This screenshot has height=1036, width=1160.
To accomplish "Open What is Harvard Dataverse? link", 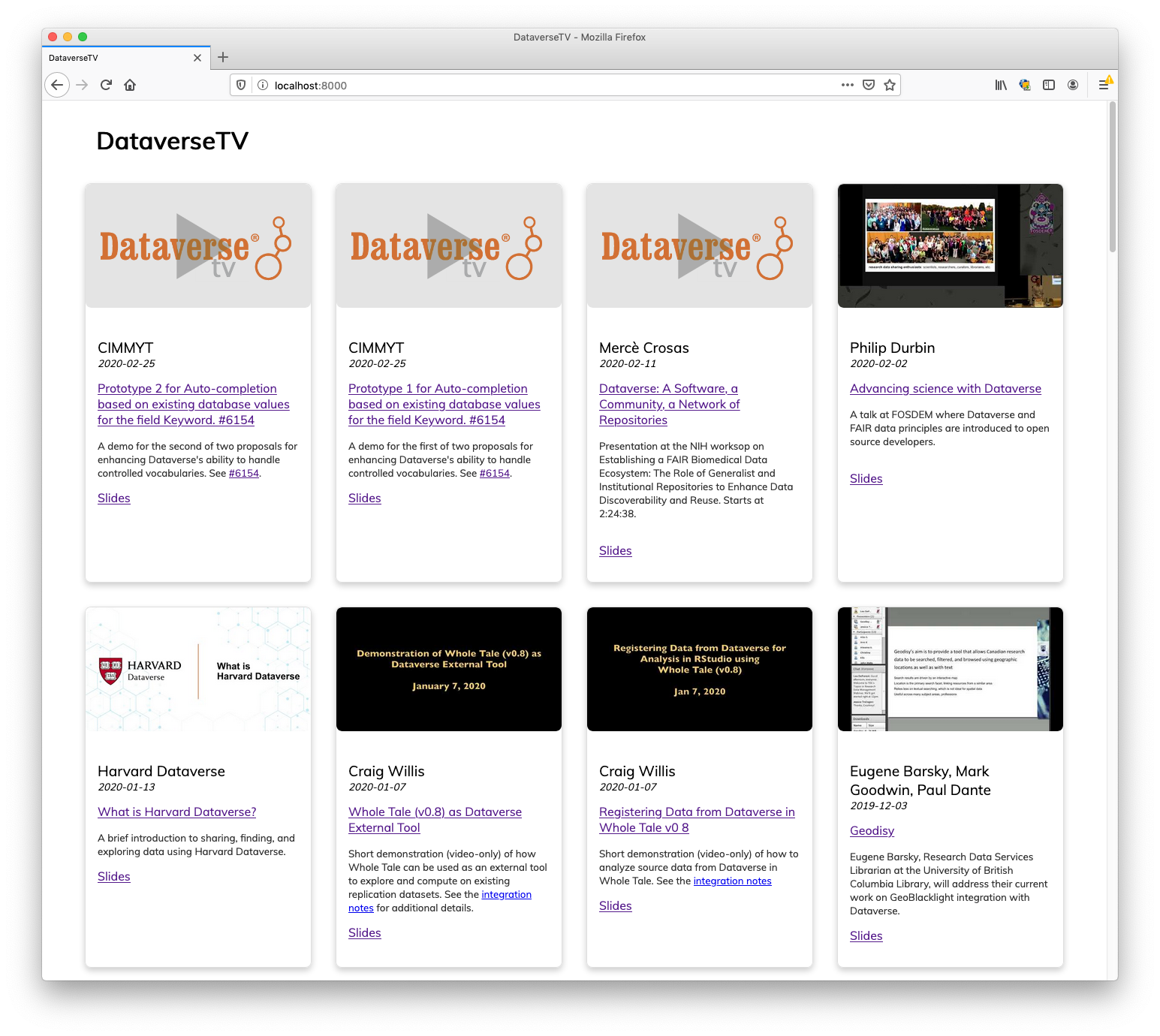I will coord(177,812).
